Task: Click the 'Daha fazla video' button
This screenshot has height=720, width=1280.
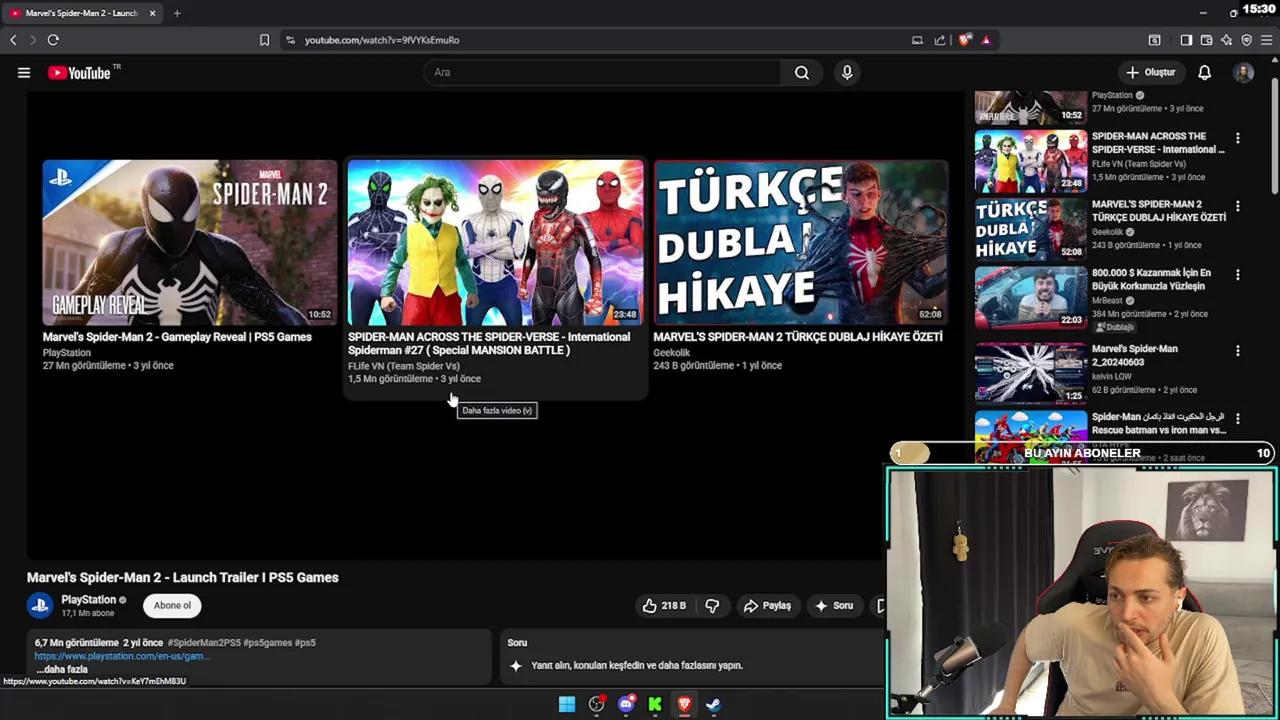Action: (497, 410)
